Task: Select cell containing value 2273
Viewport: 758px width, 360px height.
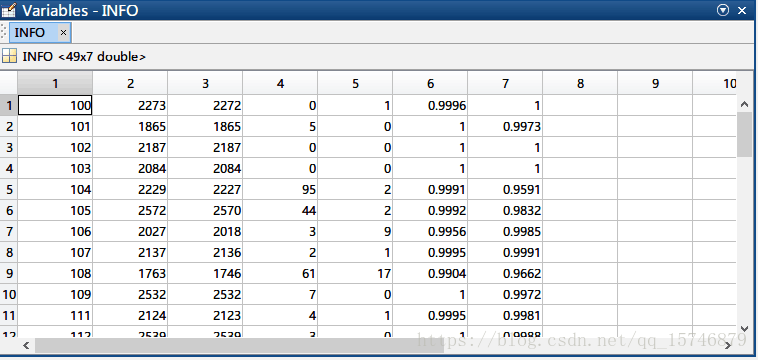Action: pos(130,105)
